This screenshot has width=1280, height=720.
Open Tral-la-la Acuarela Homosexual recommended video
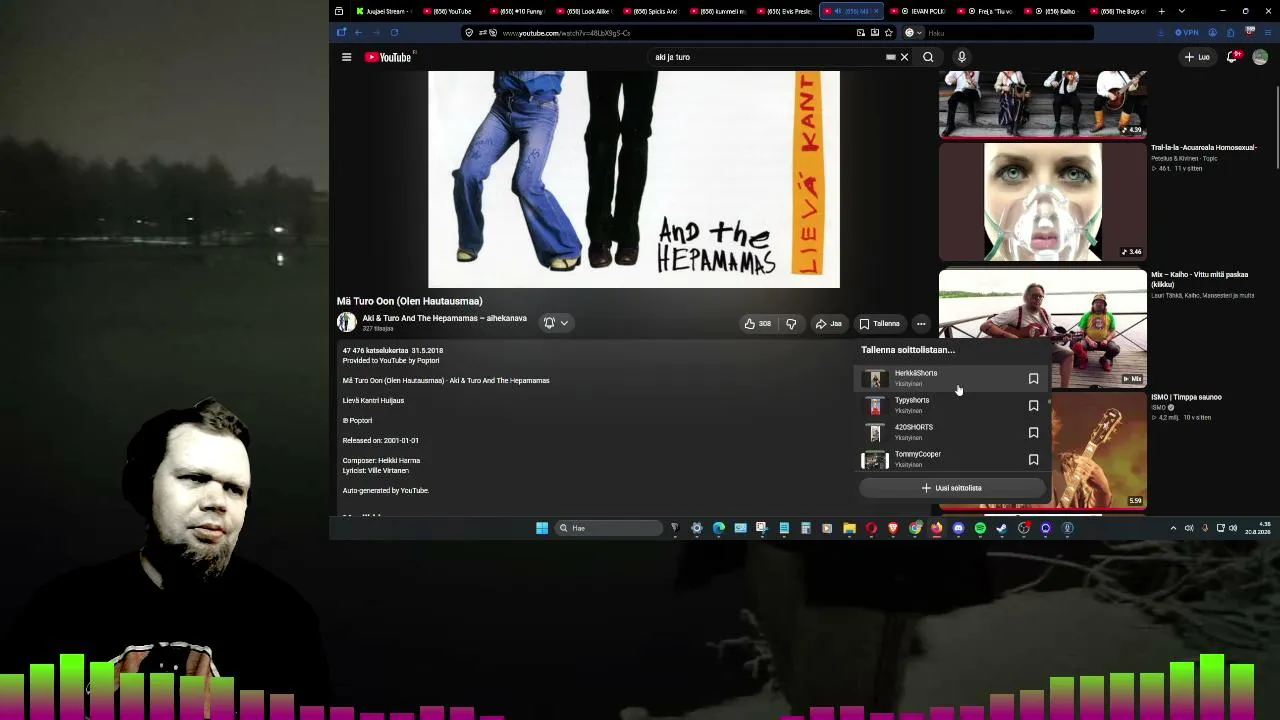(x=1203, y=147)
